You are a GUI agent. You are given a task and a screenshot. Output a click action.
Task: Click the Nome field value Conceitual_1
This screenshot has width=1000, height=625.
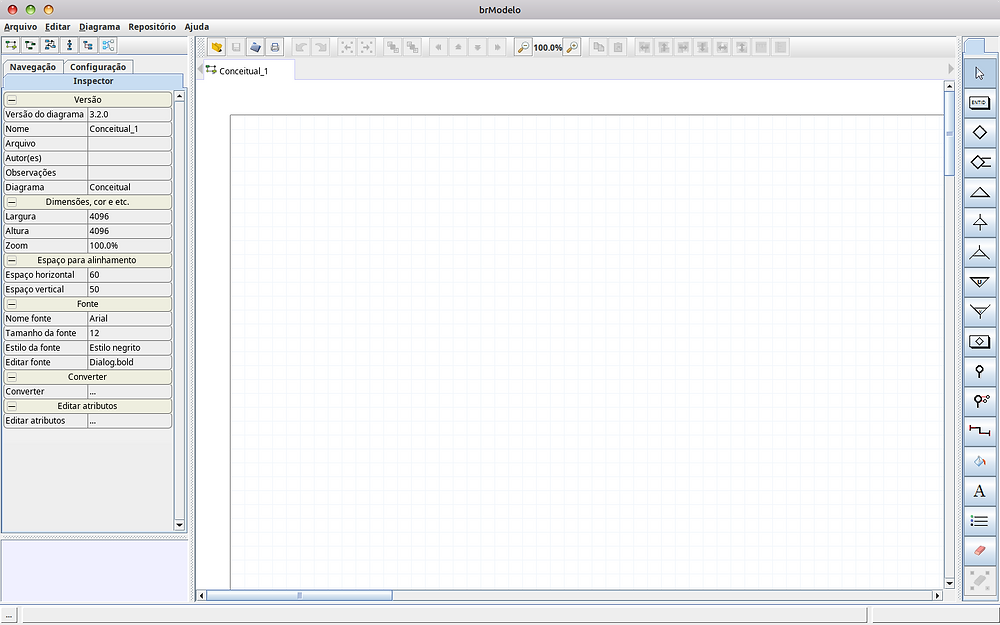tap(129, 129)
